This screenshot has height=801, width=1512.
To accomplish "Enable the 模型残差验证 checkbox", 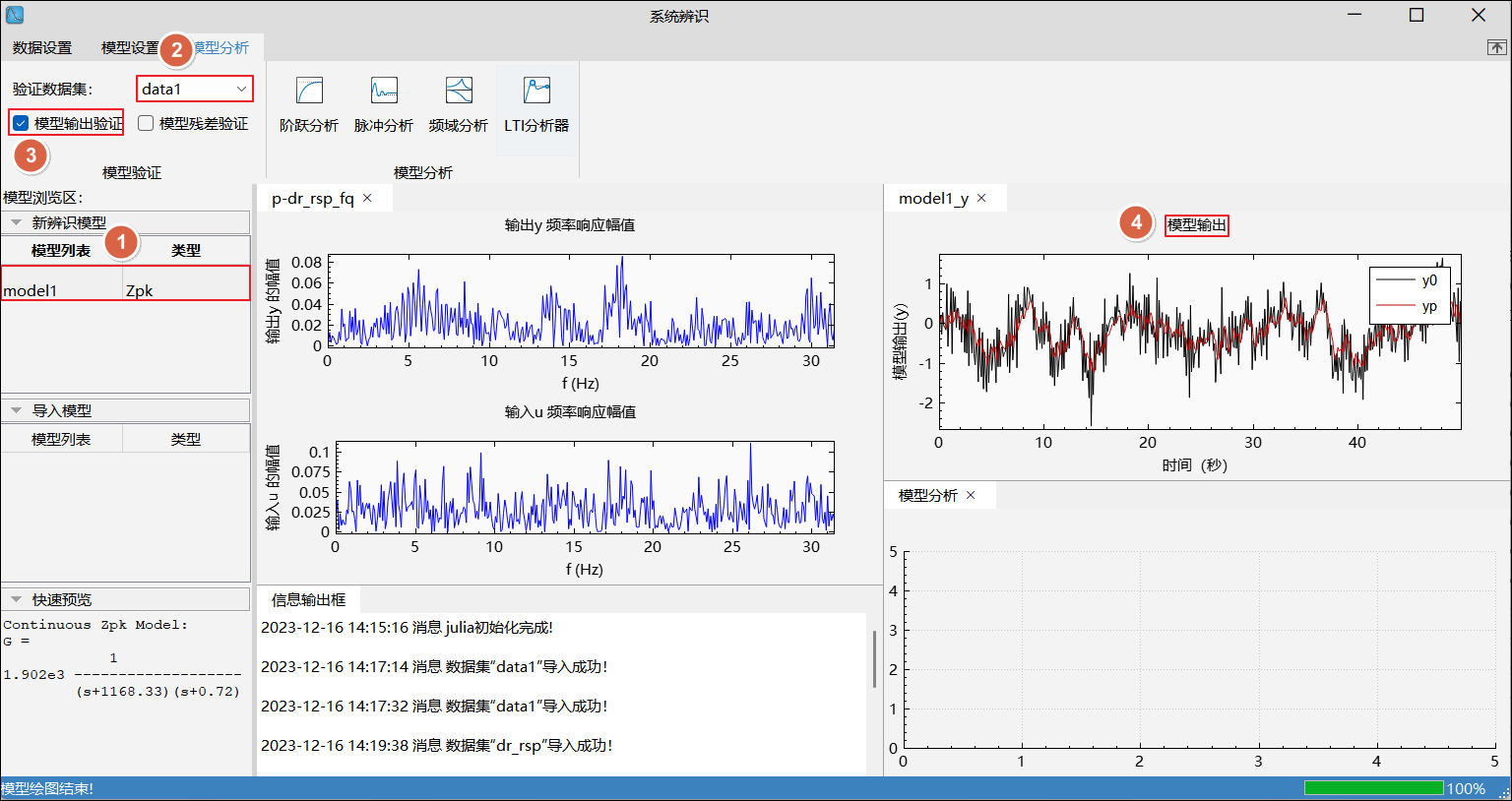I will 146,123.
